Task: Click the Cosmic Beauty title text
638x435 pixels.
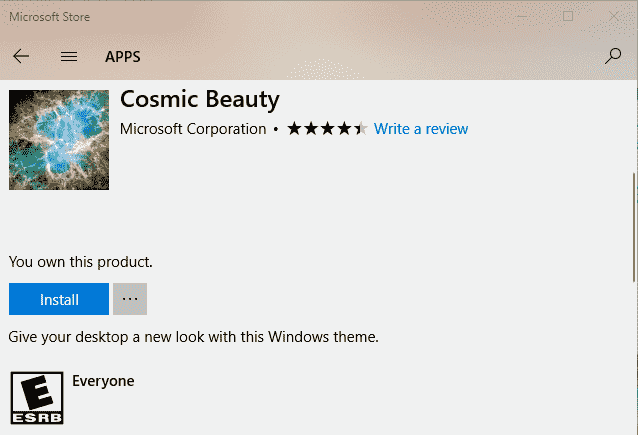Action: pos(200,99)
